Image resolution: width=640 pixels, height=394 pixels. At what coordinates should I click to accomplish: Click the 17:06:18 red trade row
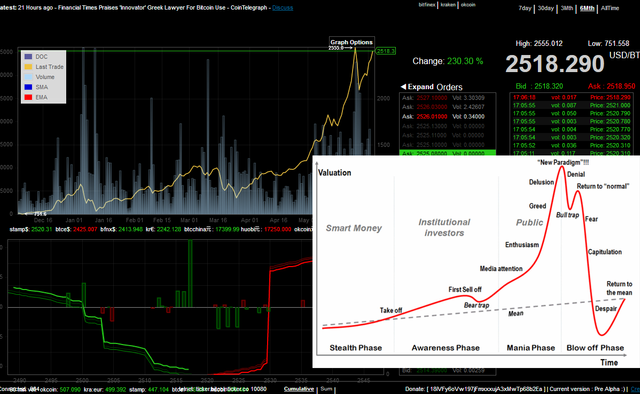[x=572, y=98]
